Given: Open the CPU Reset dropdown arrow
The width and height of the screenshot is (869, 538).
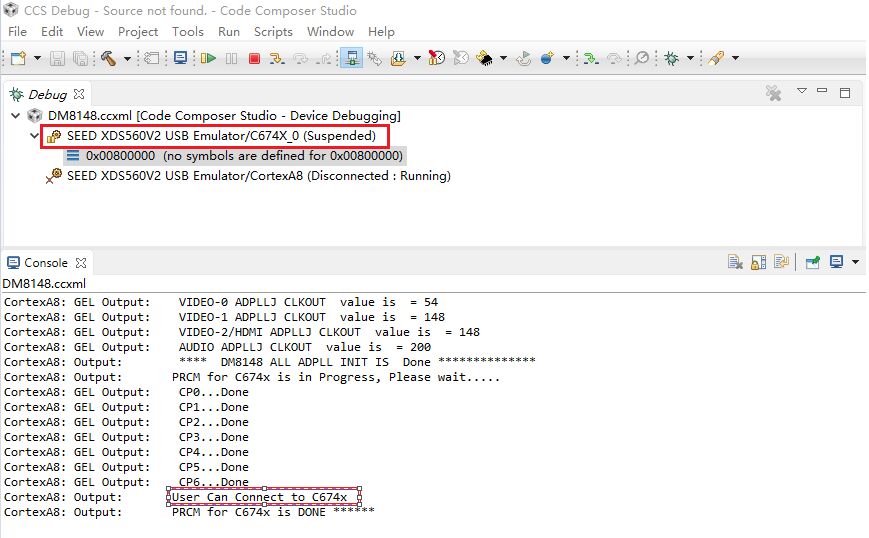Looking at the screenshot, I should click(503, 58).
